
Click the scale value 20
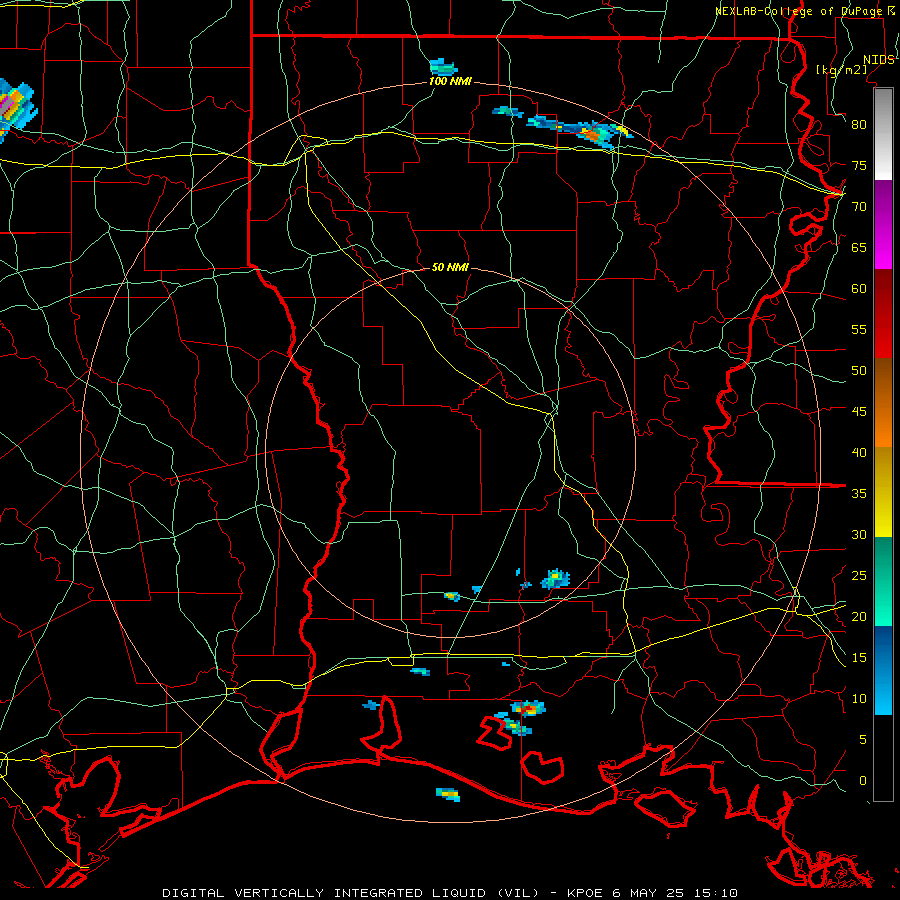(859, 616)
